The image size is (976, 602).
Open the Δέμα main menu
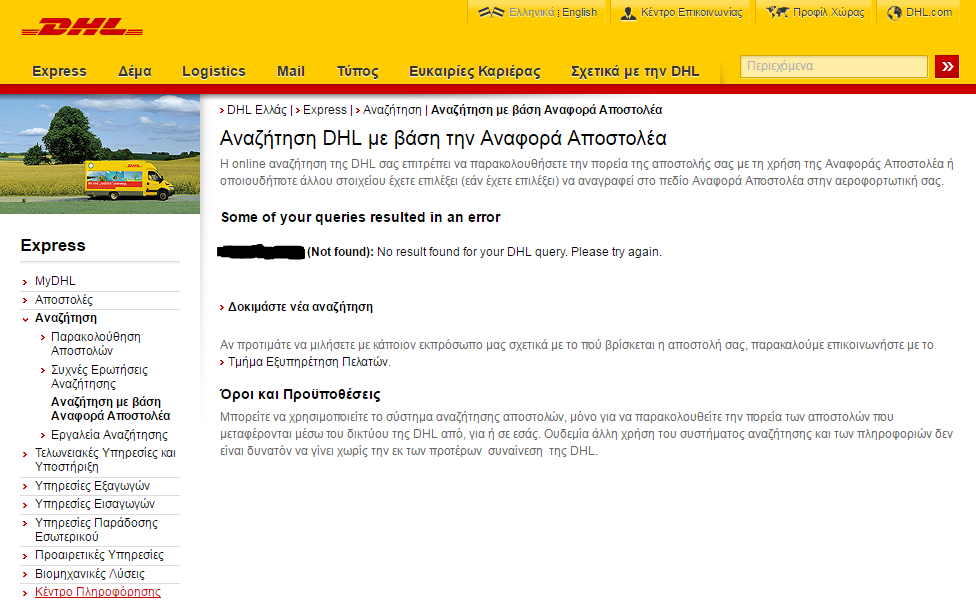pyautogui.click(x=134, y=71)
